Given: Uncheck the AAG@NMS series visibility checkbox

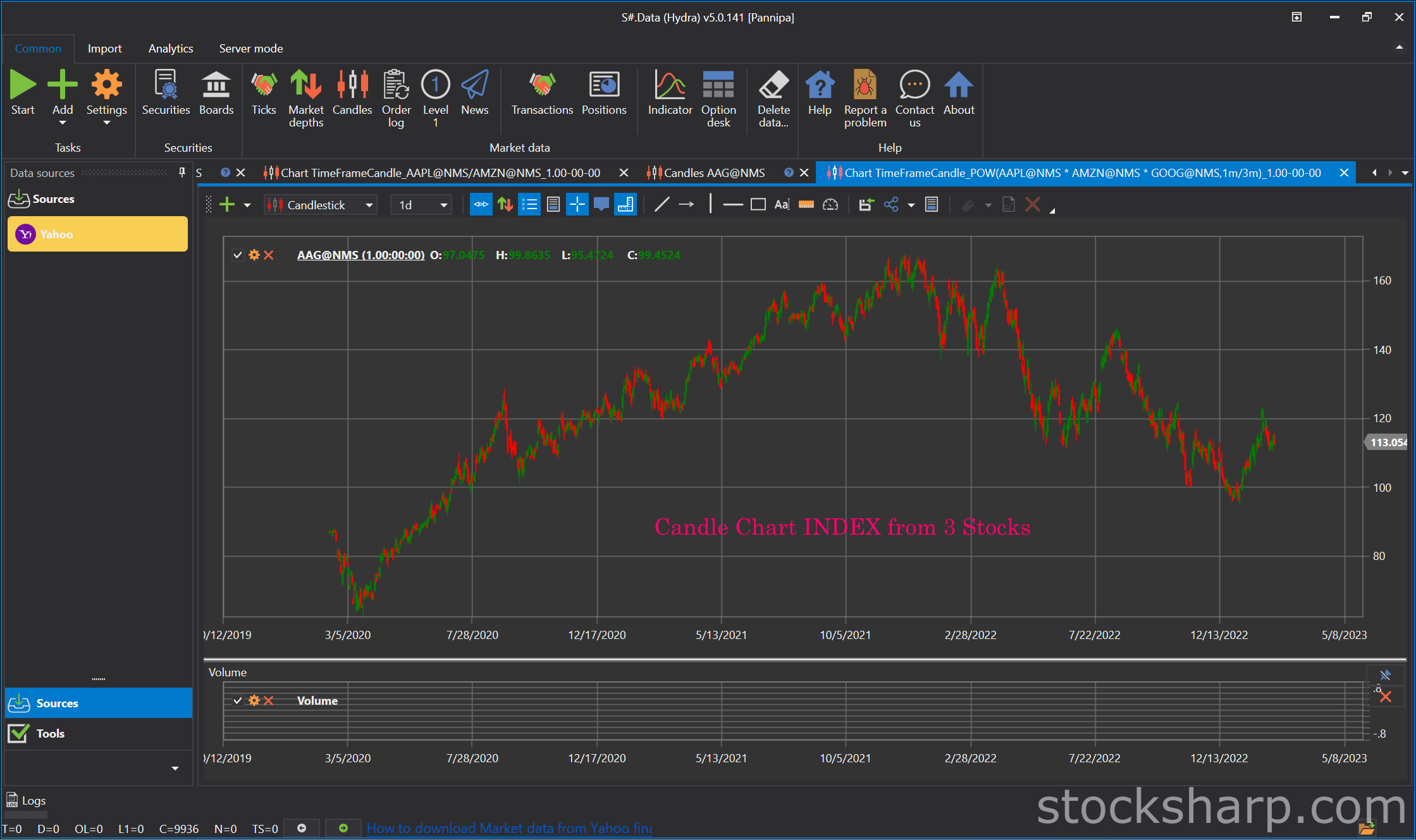Looking at the screenshot, I should pos(238,255).
